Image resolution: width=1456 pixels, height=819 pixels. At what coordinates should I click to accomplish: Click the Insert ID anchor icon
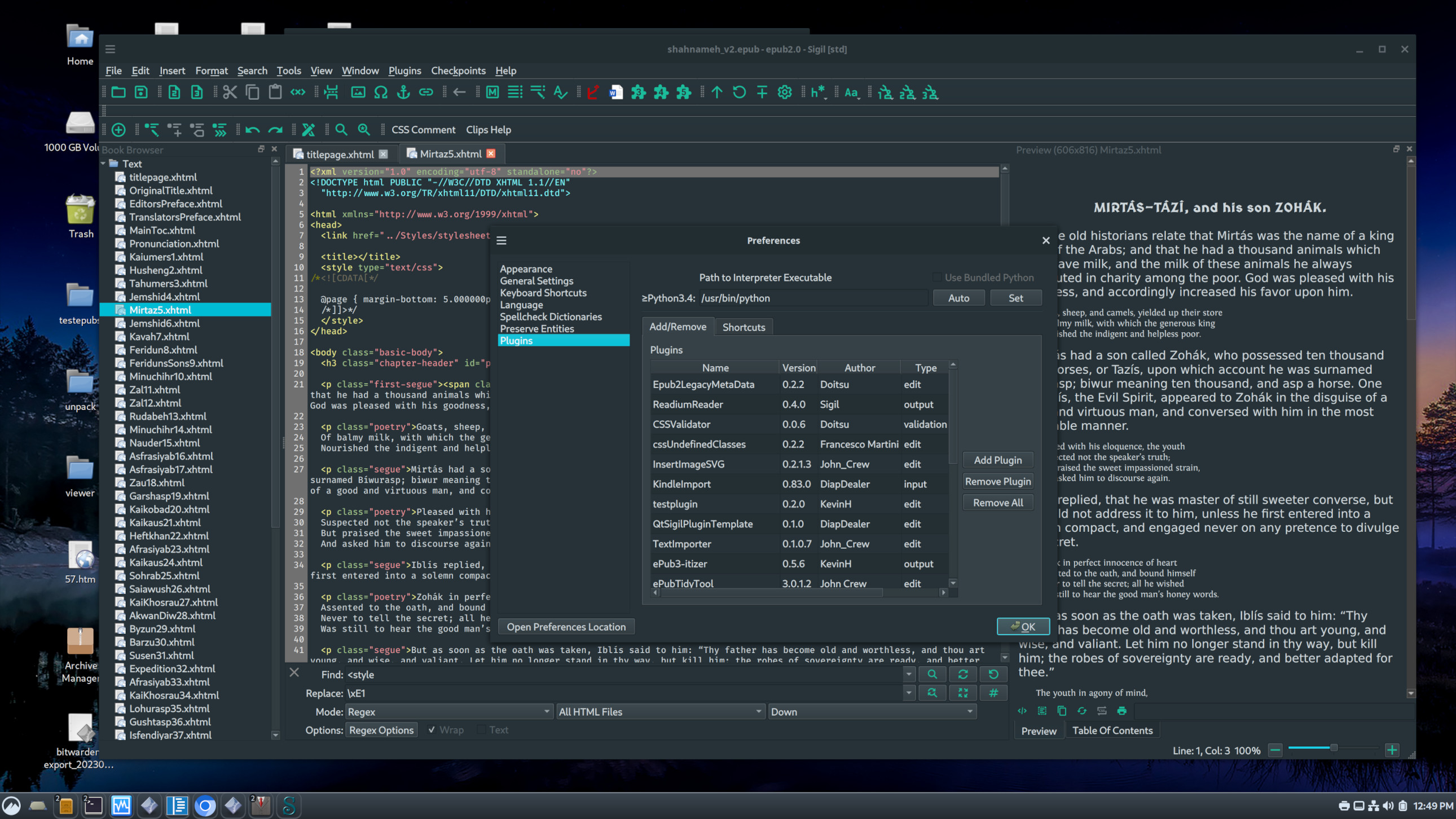click(x=403, y=93)
